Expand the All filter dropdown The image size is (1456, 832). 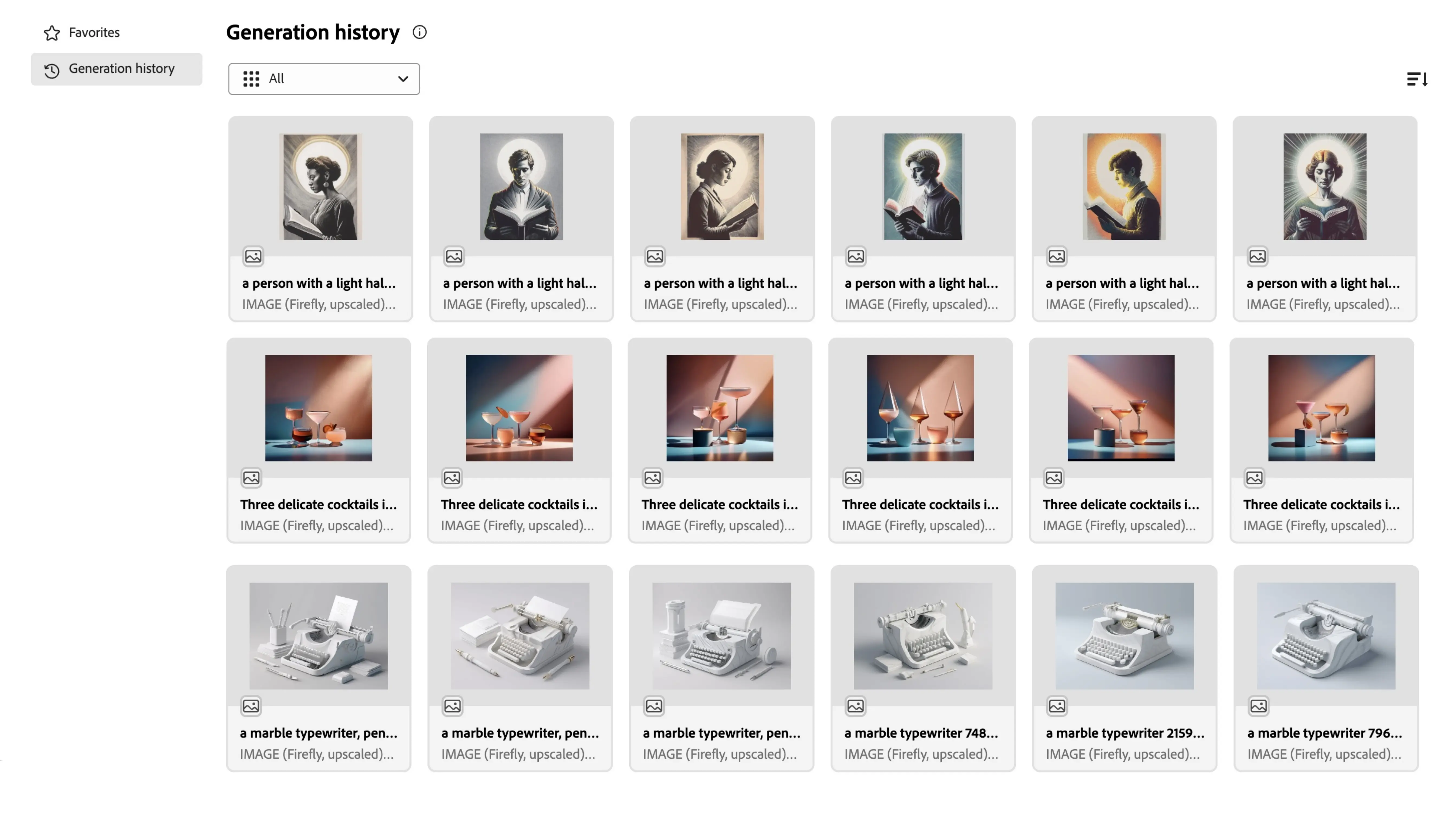(324, 79)
